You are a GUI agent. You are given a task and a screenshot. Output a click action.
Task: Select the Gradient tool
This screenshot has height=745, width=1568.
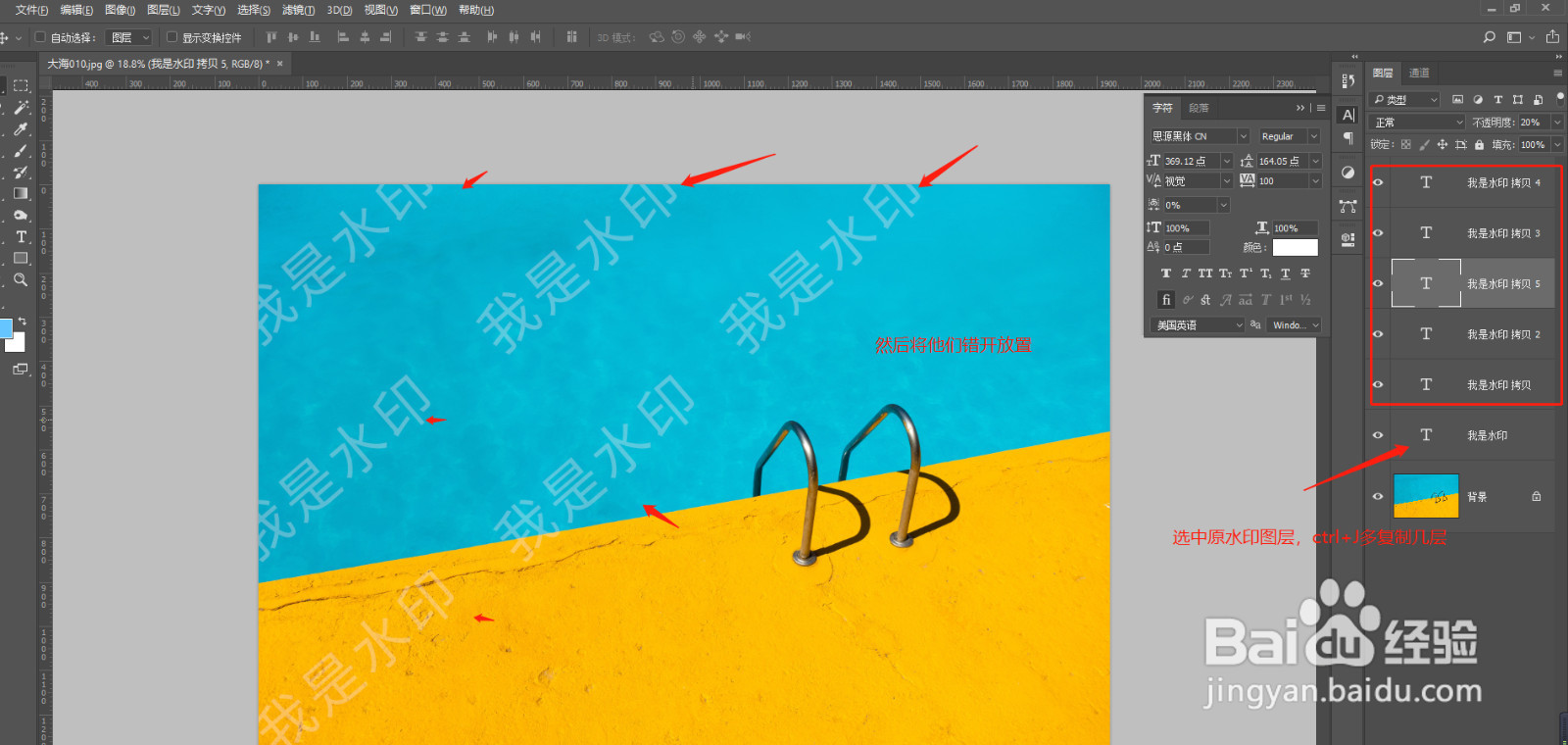(21, 194)
